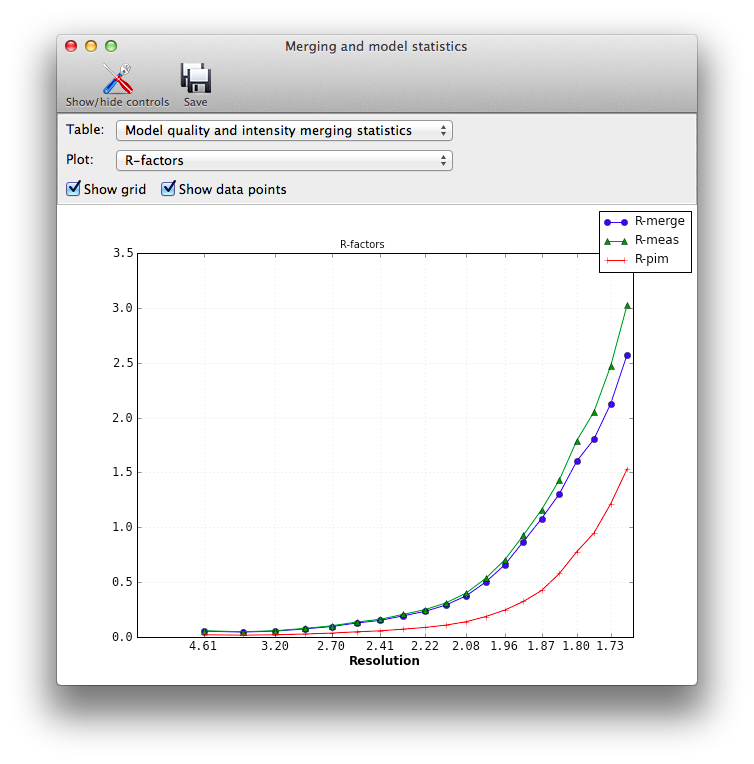
Task: Uncheck the Show data points checkbox
Action: pyautogui.click(x=169, y=189)
